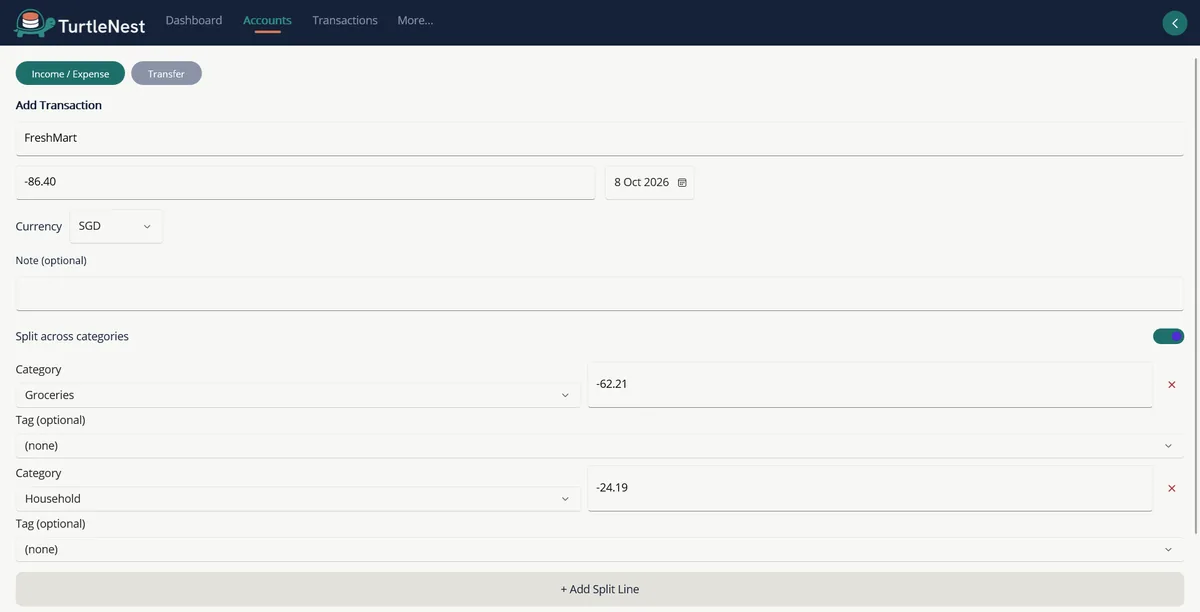This screenshot has width=1200, height=612.
Task: Remove the Household split line
Action: click(1172, 489)
